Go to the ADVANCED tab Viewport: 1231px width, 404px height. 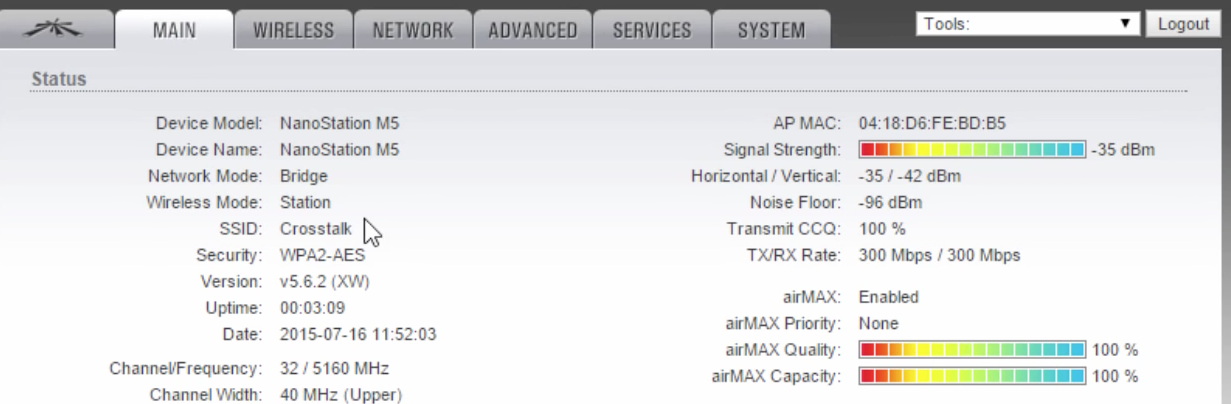[x=532, y=31]
